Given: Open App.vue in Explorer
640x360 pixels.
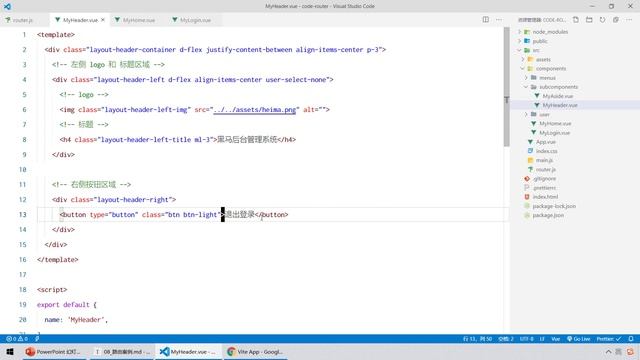Looking at the screenshot, I should [546, 142].
